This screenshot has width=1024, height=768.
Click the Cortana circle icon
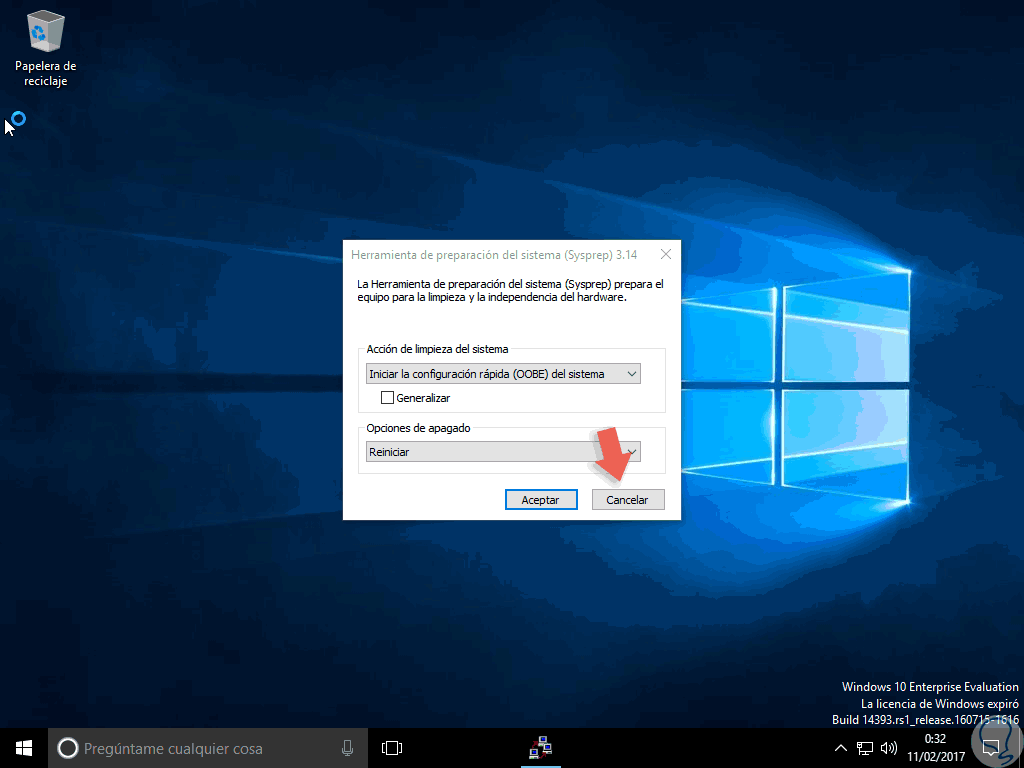click(x=67, y=748)
